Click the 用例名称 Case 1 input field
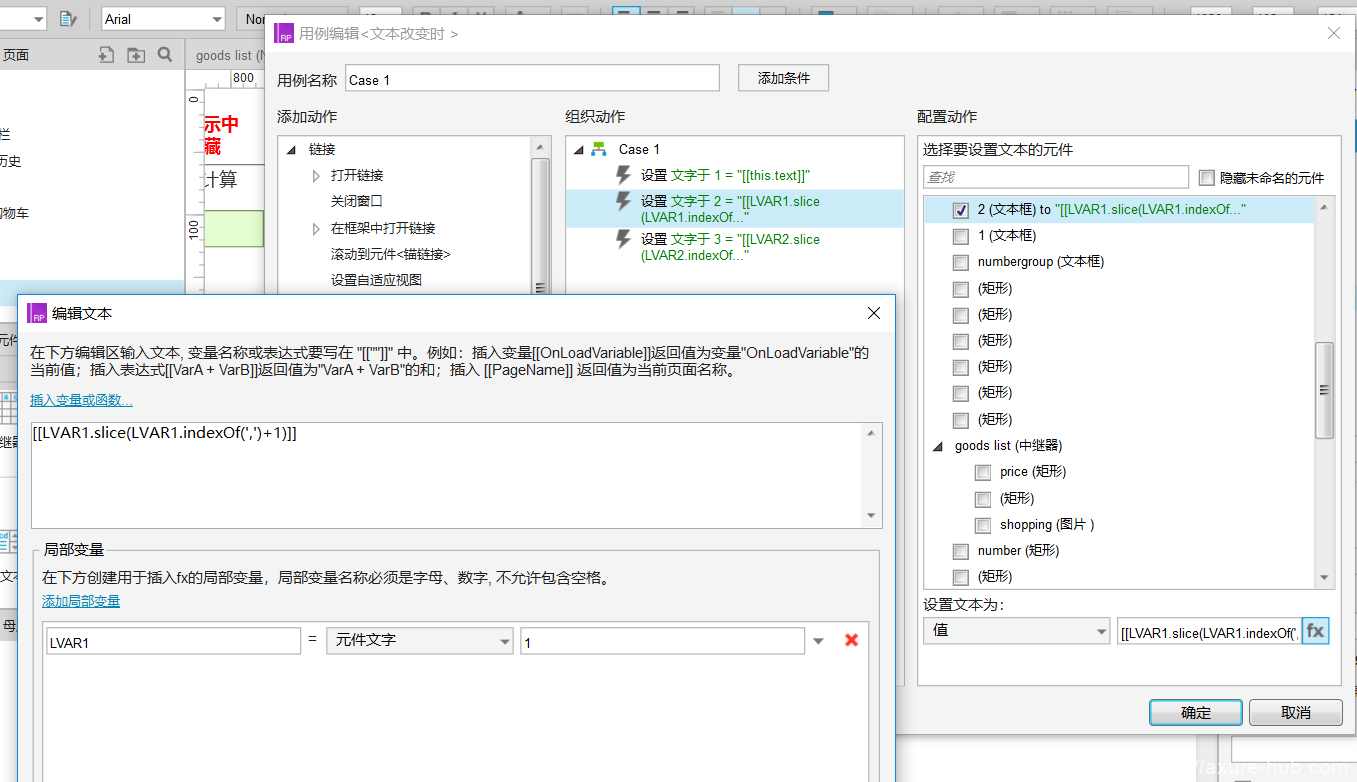 pyautogui.click(x=533, y=79)
